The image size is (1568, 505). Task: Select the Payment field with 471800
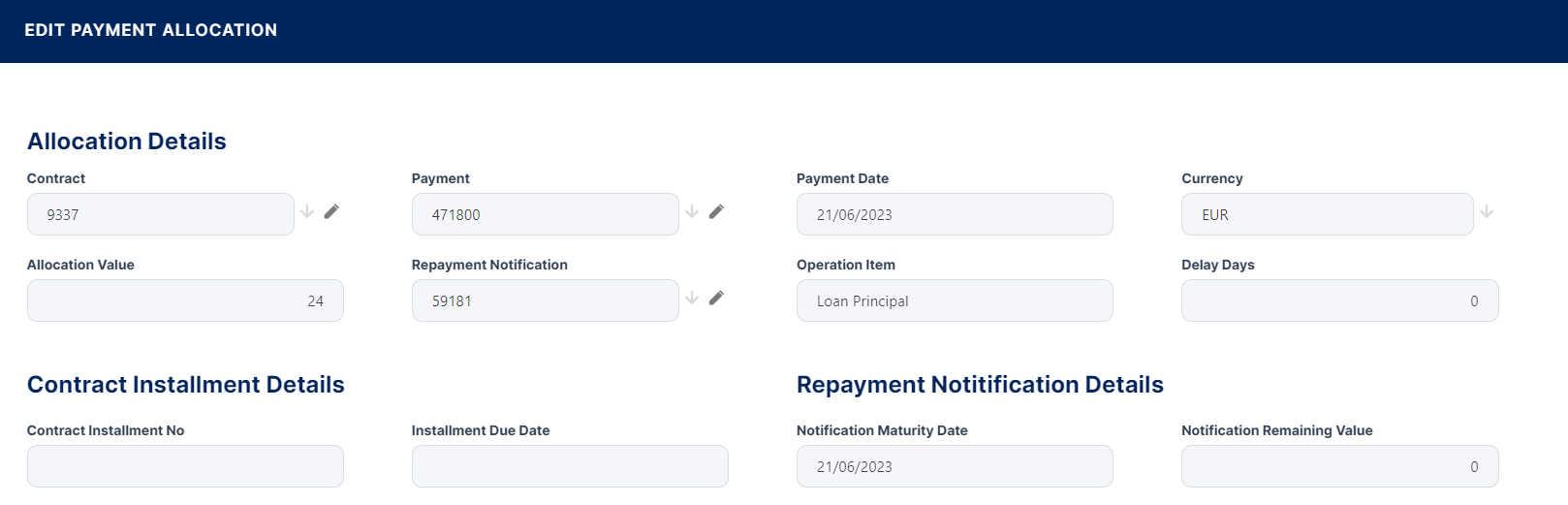click(x=545, y=214)
